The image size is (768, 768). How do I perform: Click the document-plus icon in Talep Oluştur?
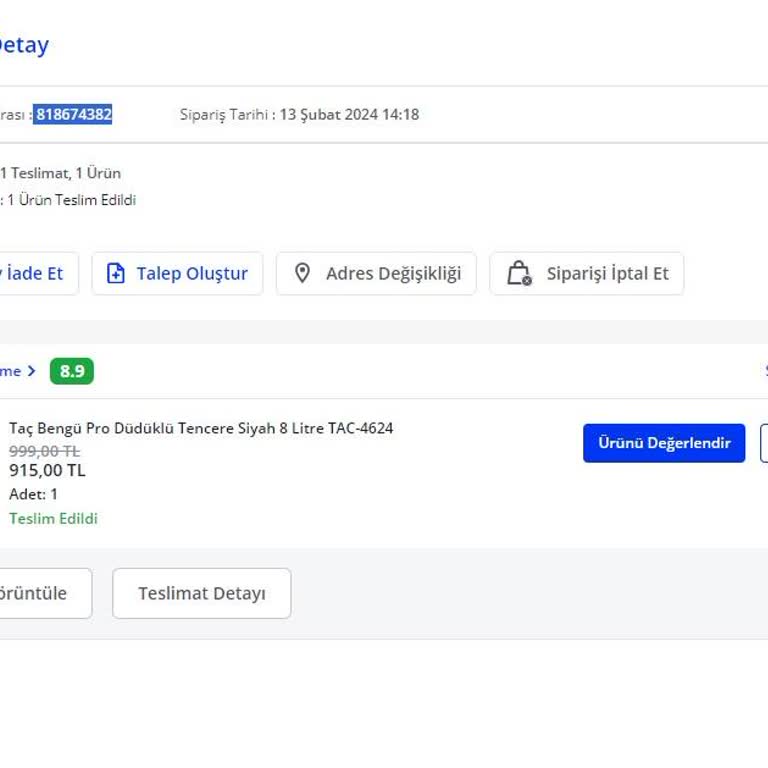coord(116,273)
